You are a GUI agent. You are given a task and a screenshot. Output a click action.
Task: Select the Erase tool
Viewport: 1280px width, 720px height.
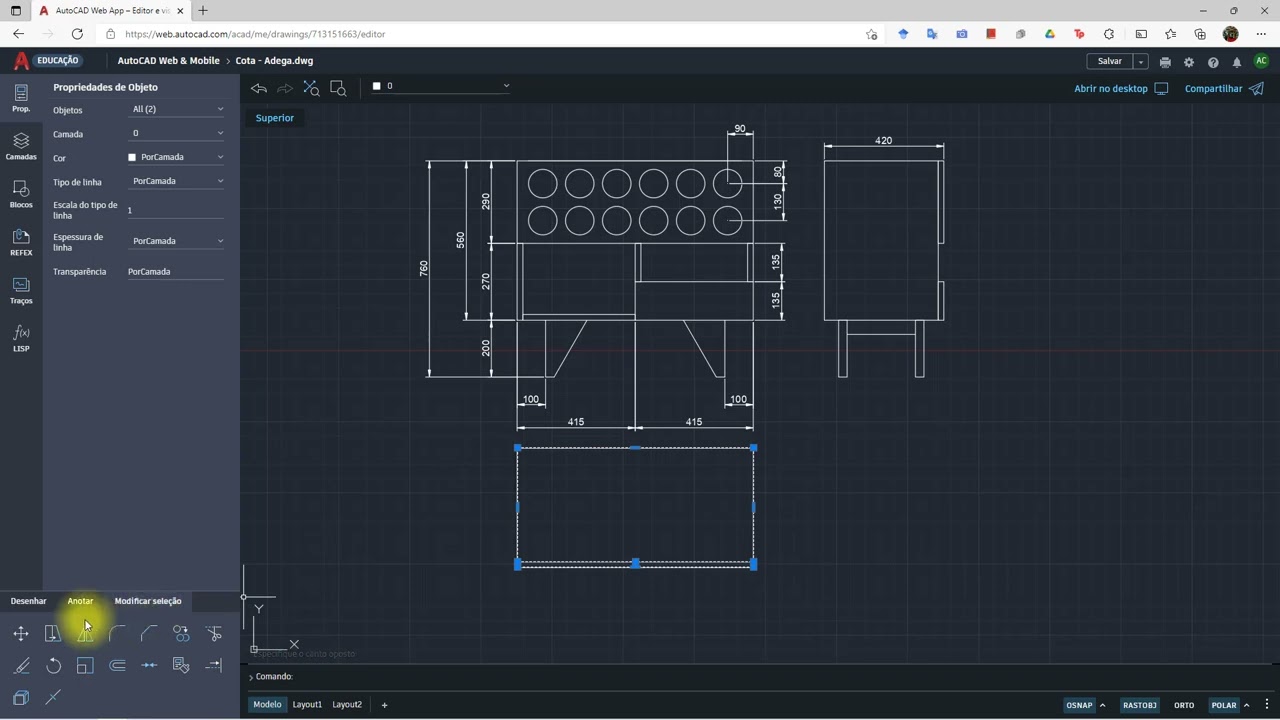(21, 665)
